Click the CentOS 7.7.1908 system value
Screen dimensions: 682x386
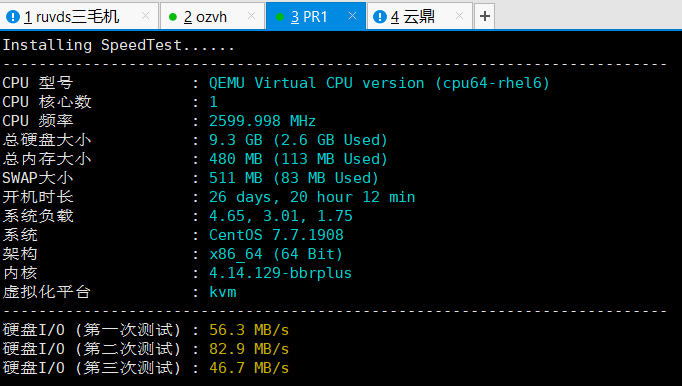[x=276, y=235]
